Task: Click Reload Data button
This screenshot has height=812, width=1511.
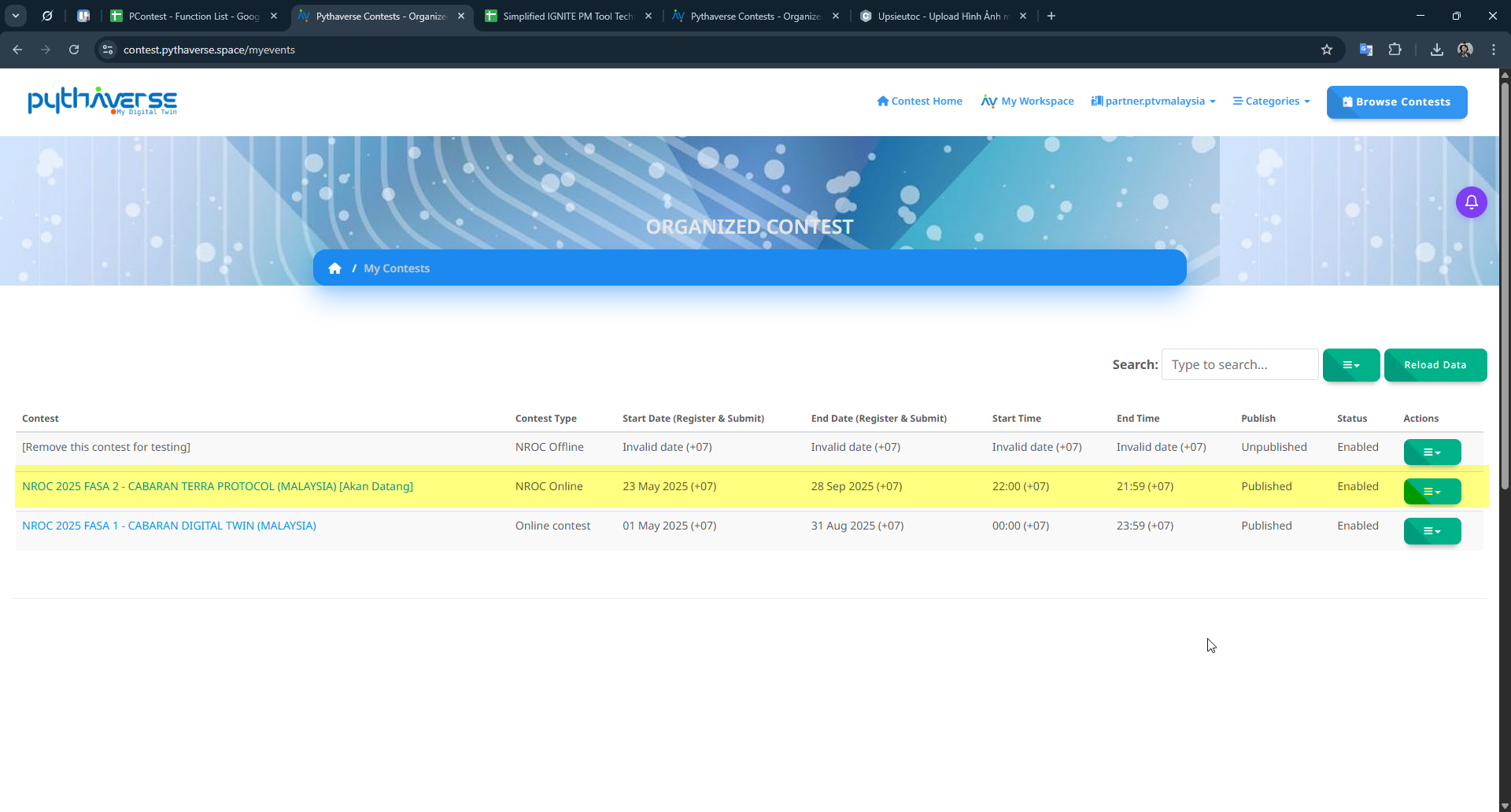Action: click(x=1435, y=365)
